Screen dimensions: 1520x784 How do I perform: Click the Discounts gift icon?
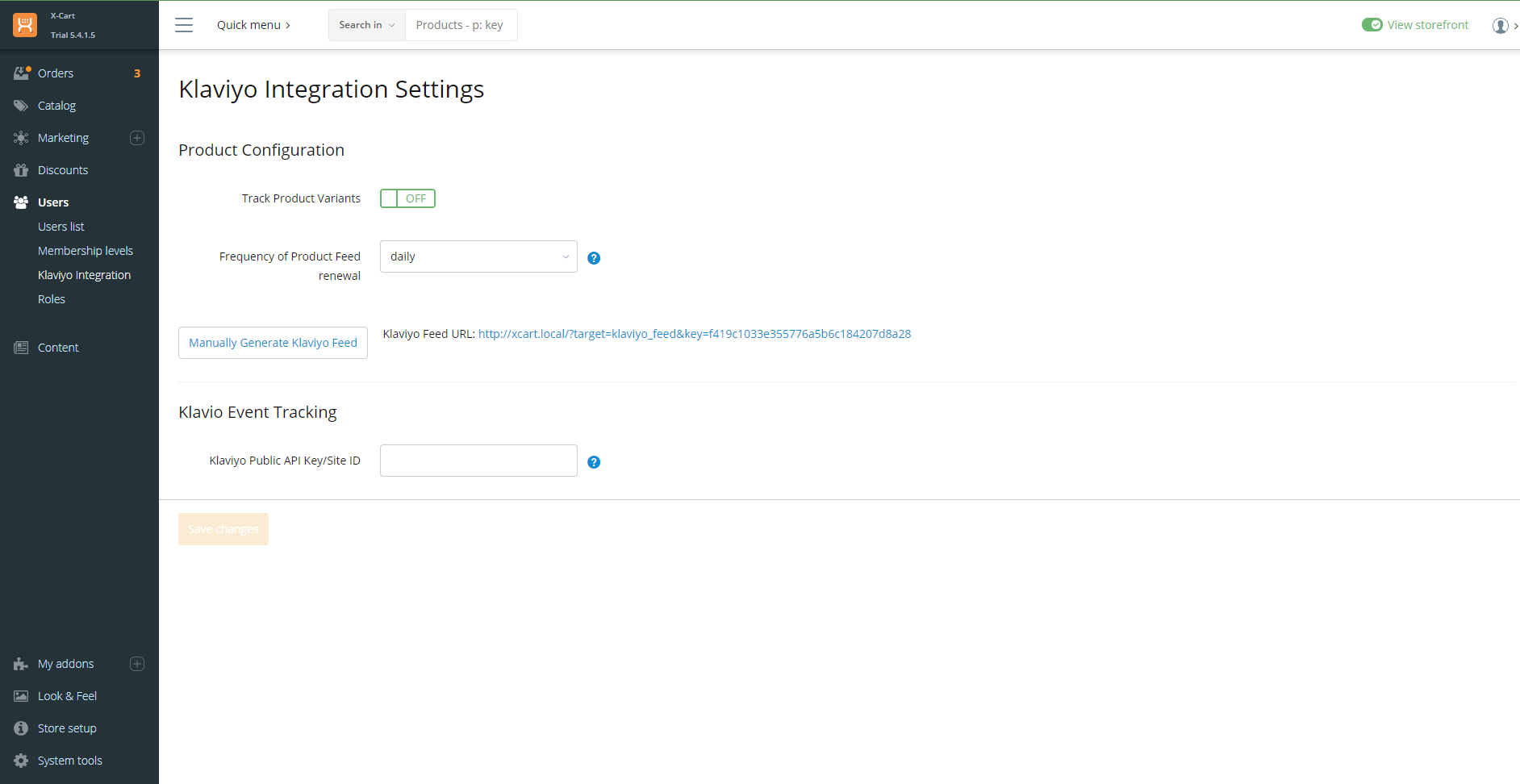click(x=21, y=170)
